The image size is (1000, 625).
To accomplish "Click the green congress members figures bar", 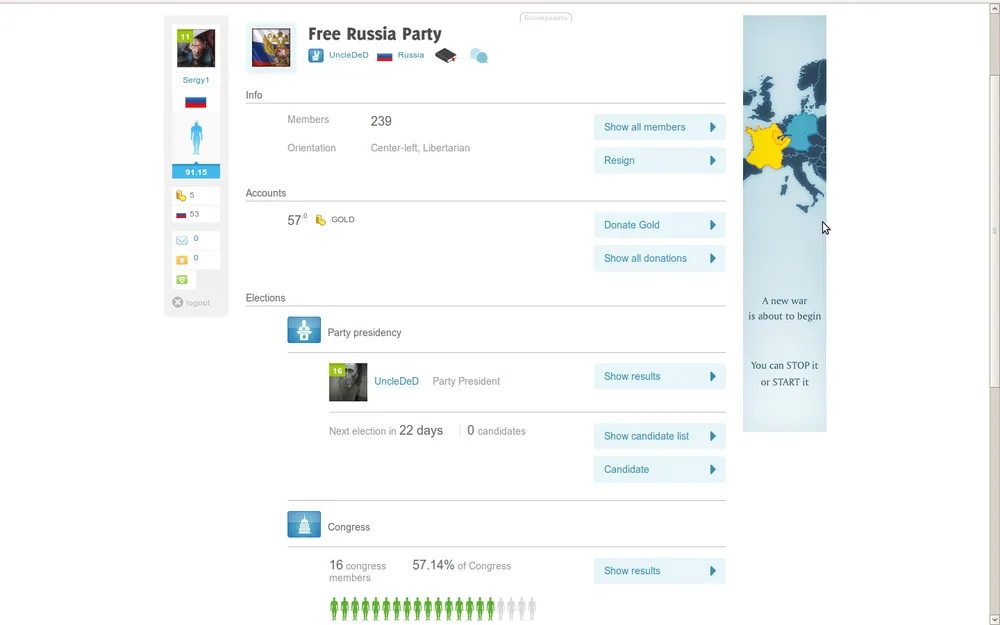I will point(433,609).
